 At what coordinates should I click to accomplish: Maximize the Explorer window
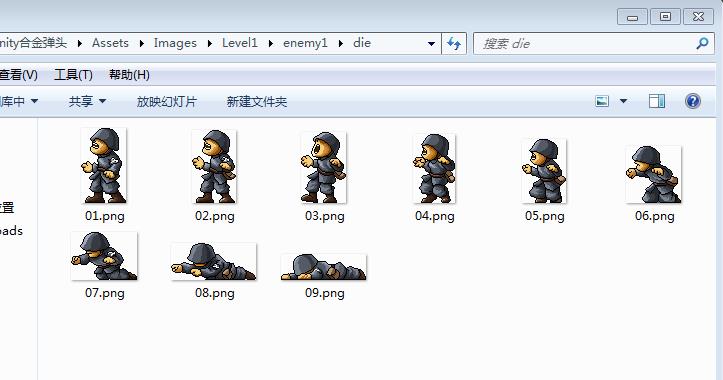pos(665,17)
